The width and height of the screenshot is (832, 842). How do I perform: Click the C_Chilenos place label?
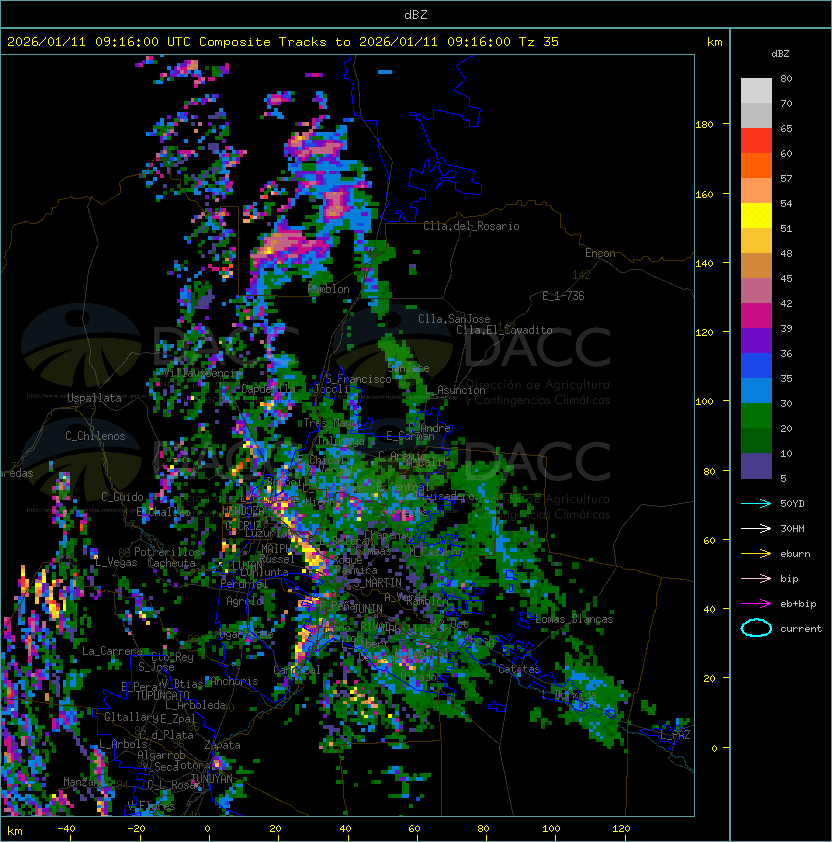95,436
